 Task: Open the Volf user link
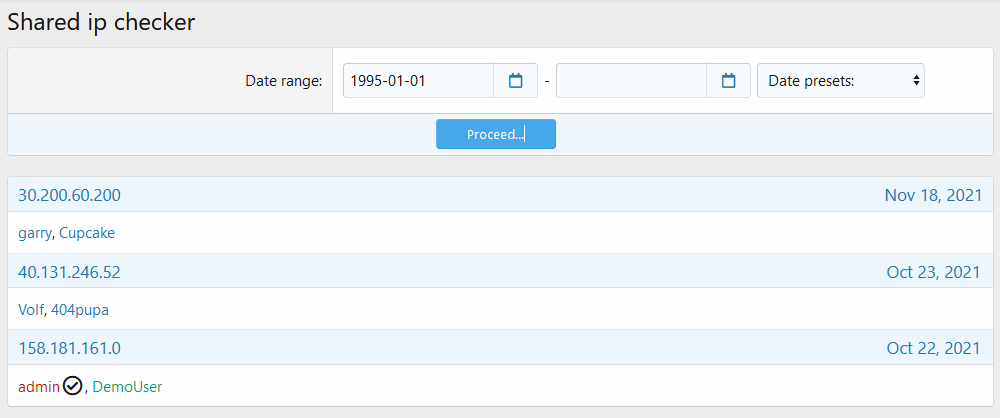[31, 310]
